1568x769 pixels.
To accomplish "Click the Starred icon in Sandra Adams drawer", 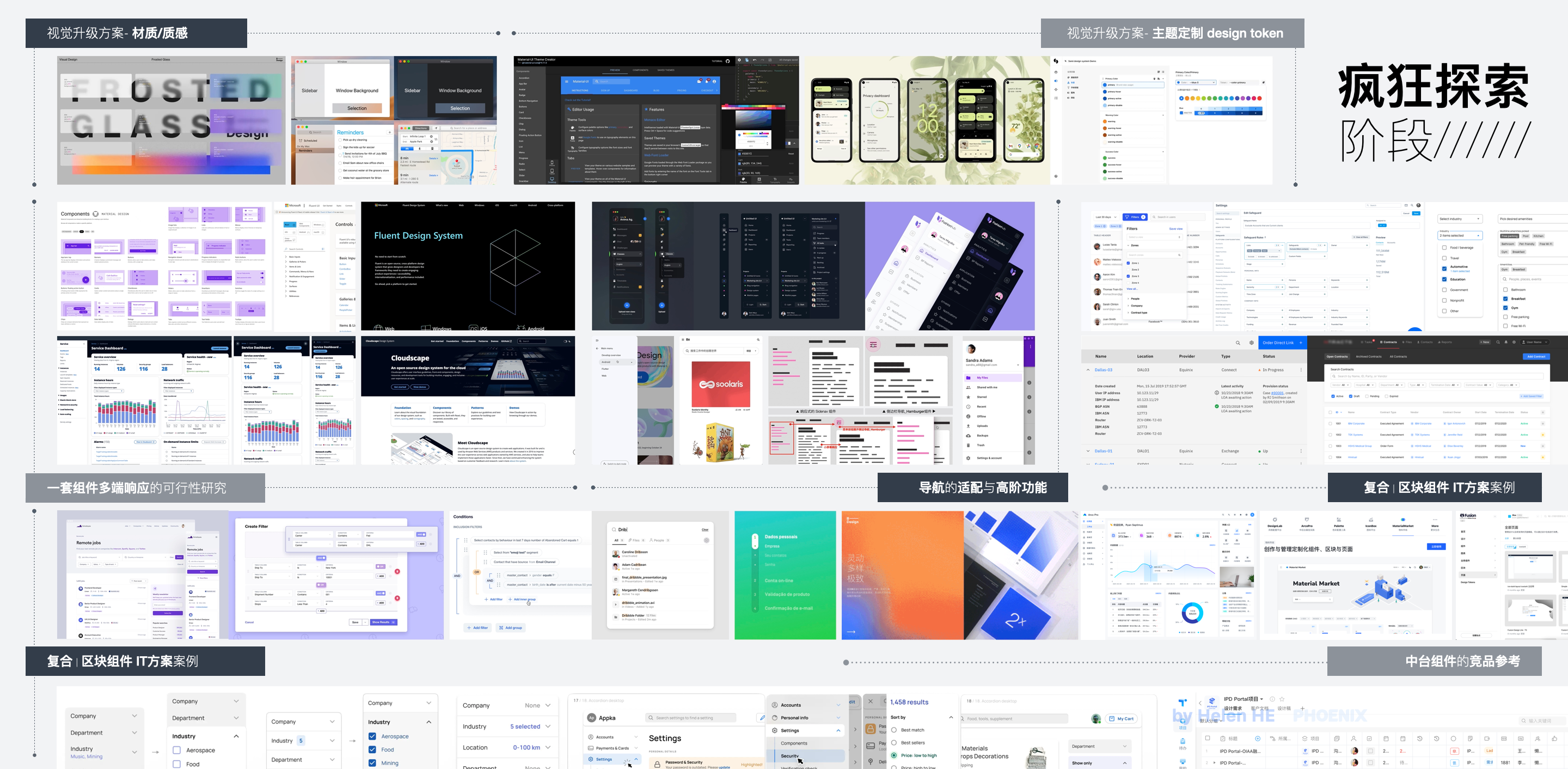I will coord(969,397).
